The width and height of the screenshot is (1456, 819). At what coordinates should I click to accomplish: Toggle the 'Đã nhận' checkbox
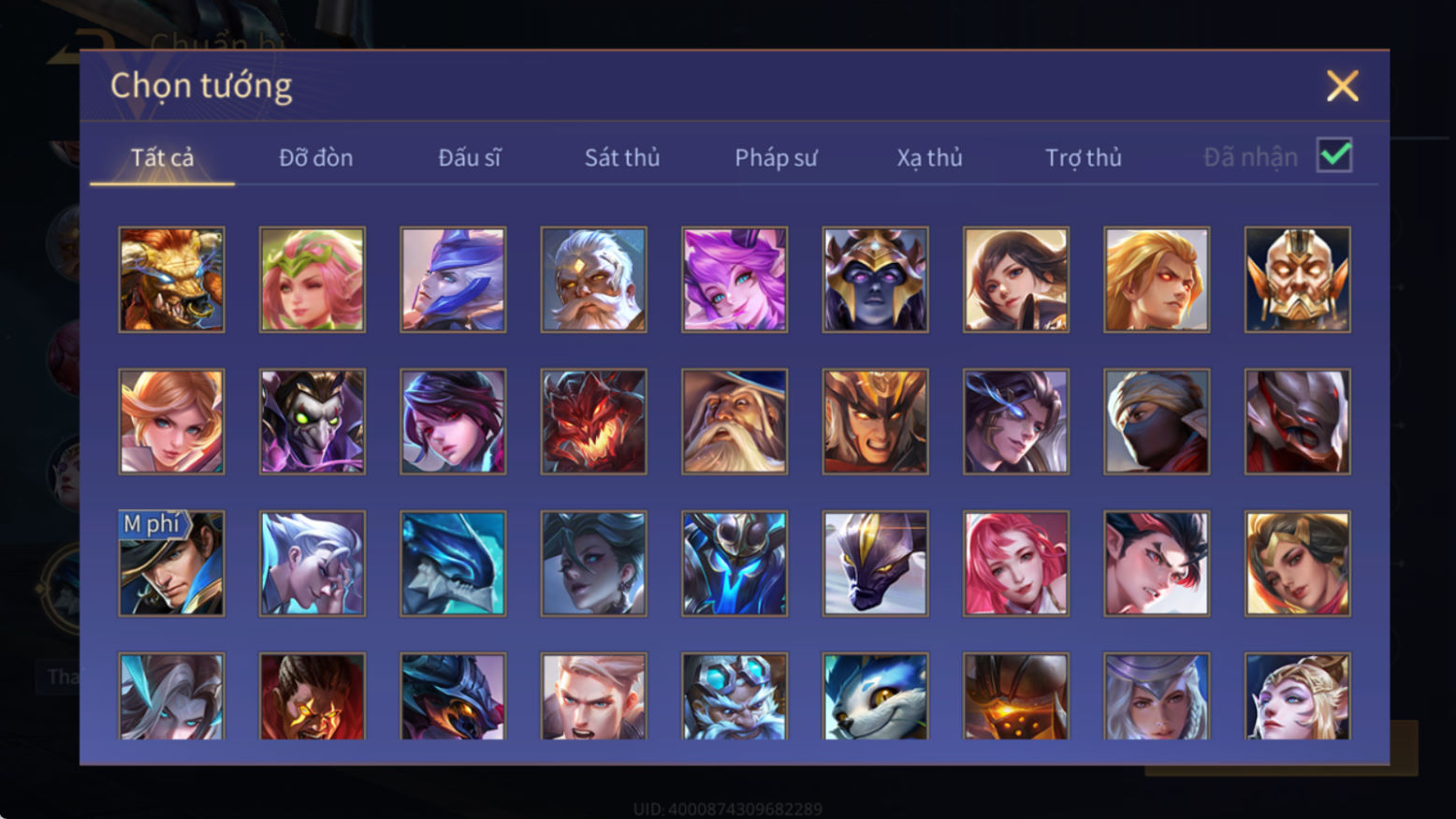[1334, 155]
